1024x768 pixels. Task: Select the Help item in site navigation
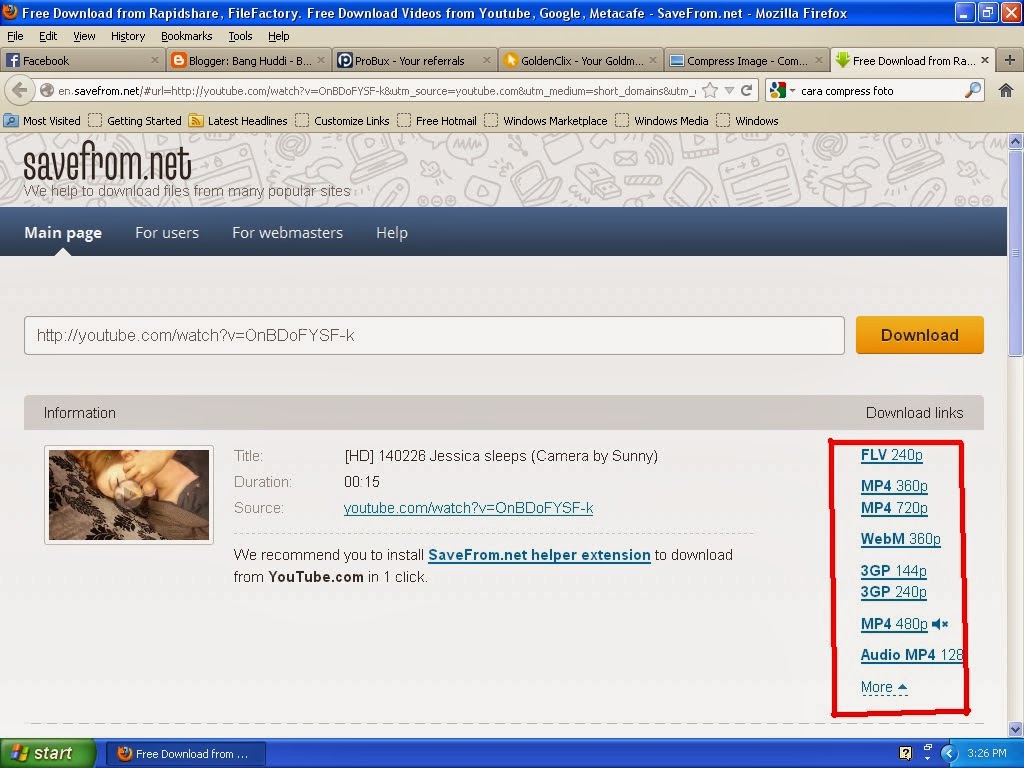pyautogui.click(x=392, y=232)
